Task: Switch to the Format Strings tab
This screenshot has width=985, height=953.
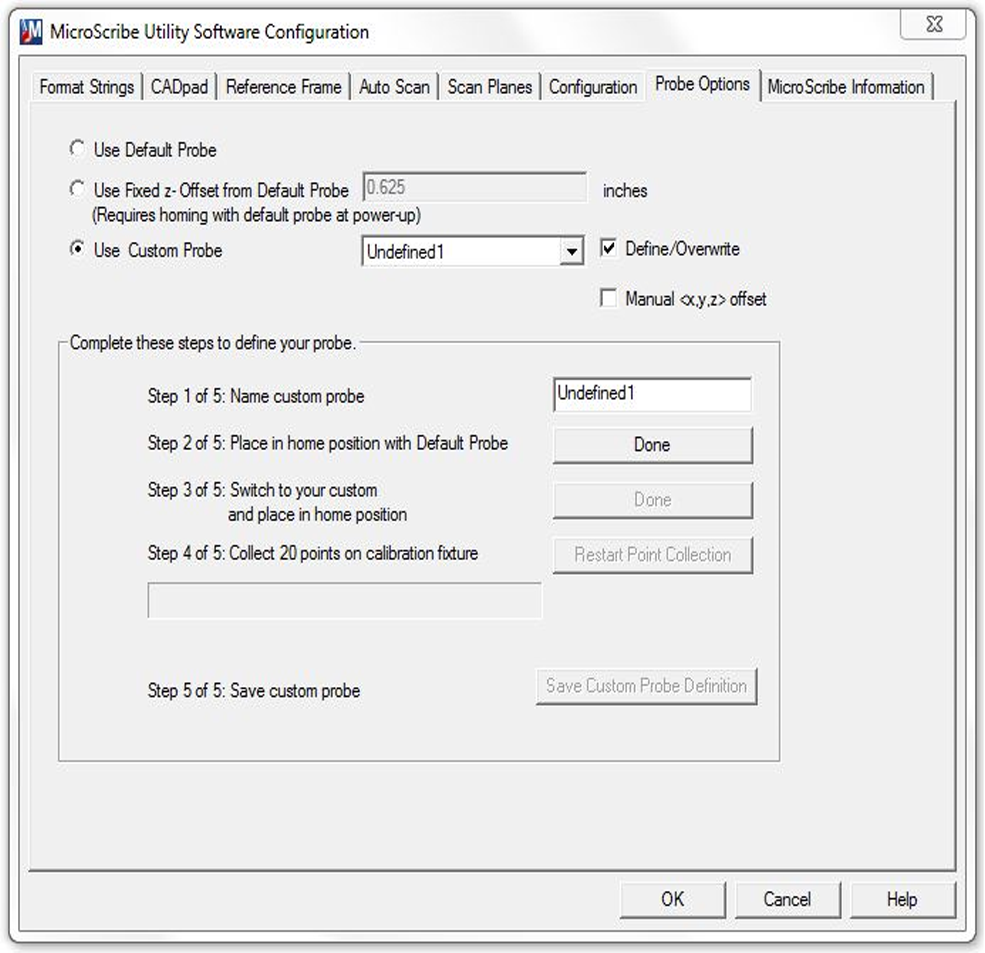Action: click(87, 87)
